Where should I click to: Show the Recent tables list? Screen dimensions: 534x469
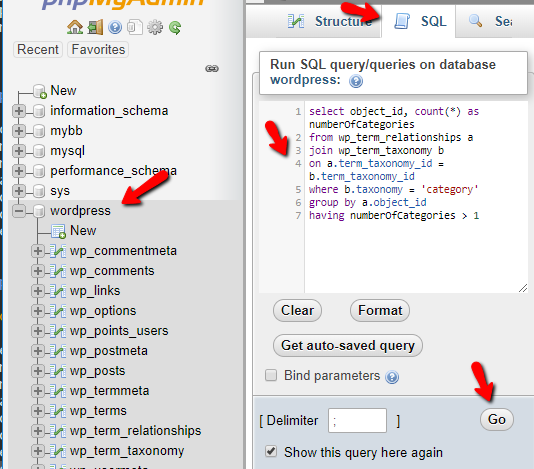click(x=38, y=50)
